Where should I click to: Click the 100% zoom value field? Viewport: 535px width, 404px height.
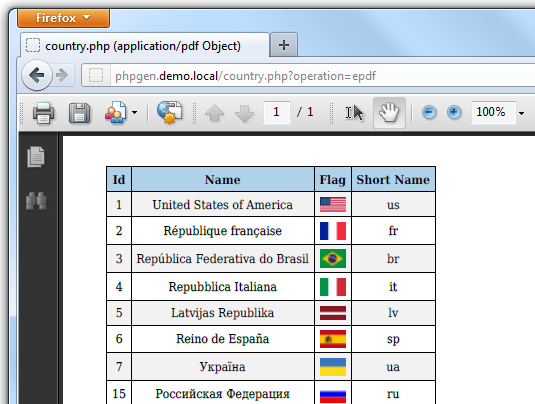[x=493, y=112]
